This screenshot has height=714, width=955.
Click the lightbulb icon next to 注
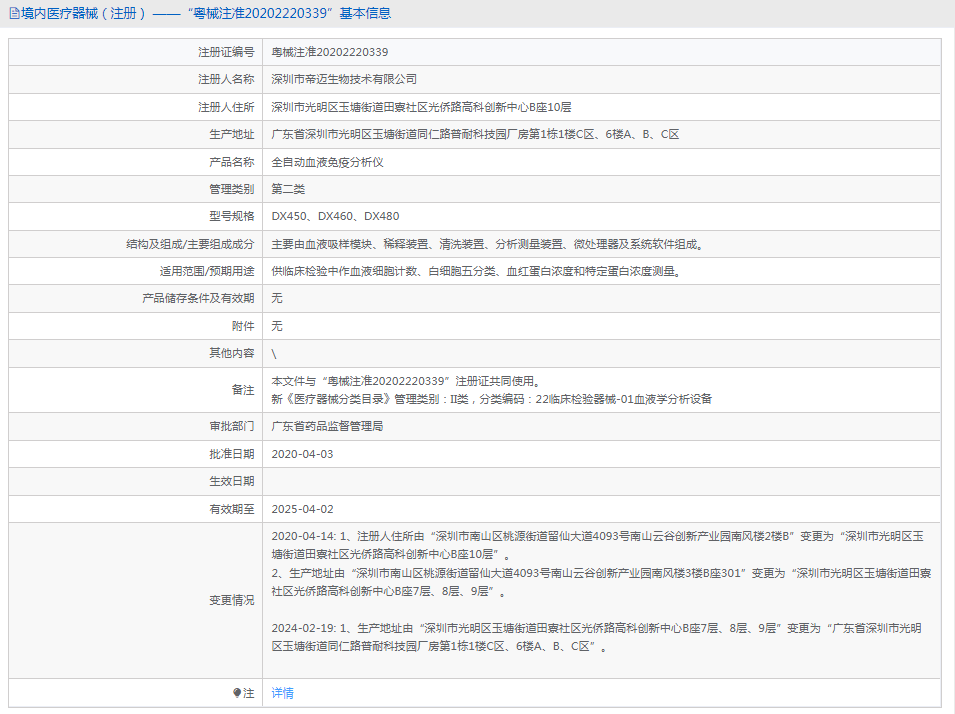coord(237,693)
